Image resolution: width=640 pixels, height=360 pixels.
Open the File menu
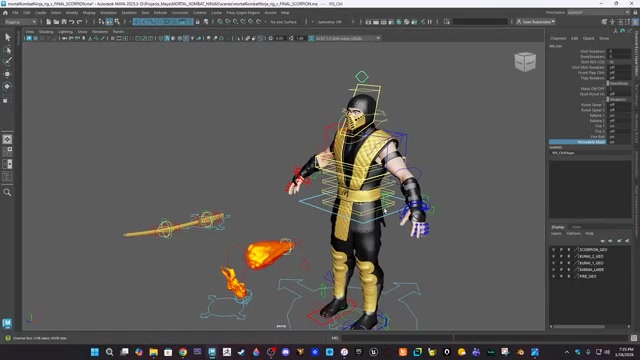[15, 13]
